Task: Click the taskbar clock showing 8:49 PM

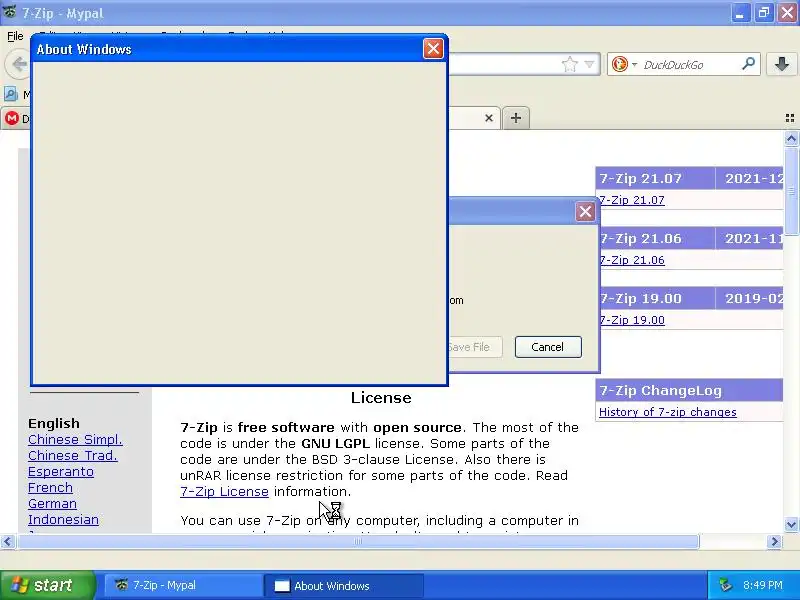Action: pyautogui.click(x=763, y=585)
